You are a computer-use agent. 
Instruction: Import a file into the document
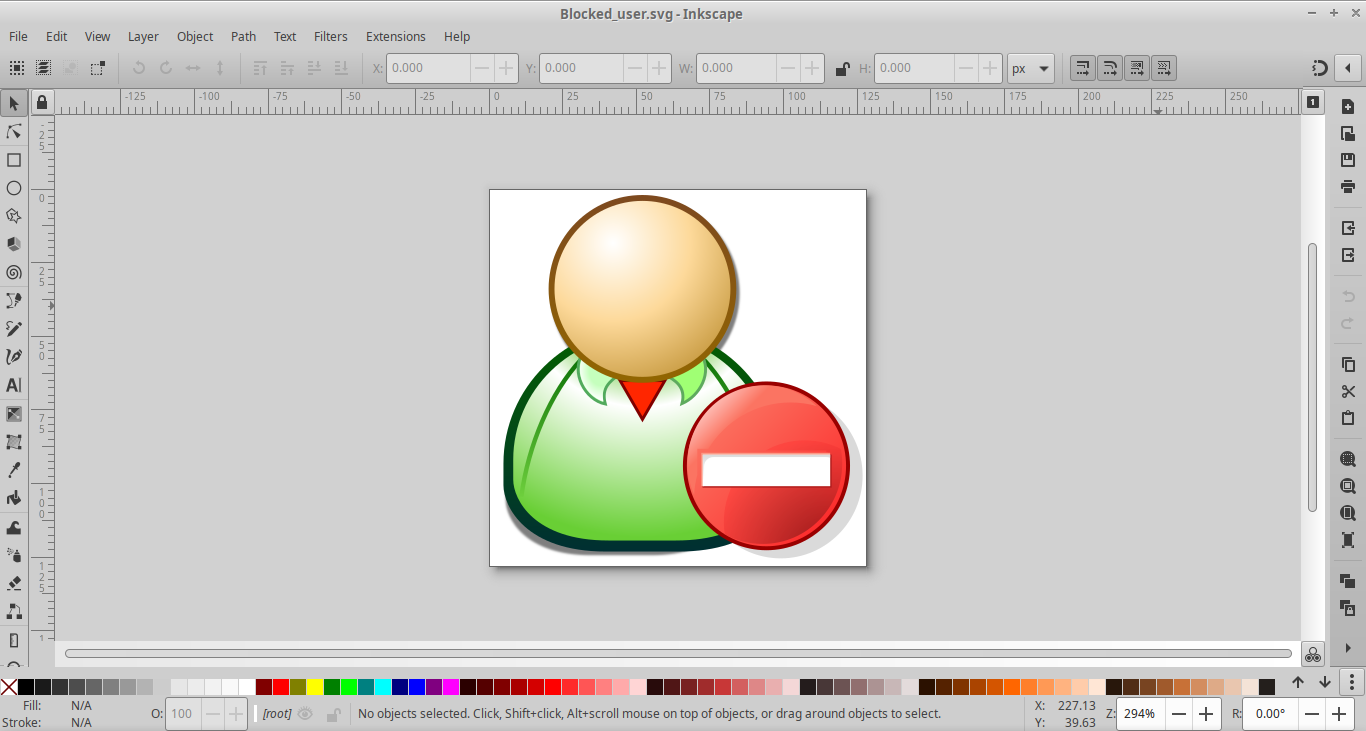(x=1348, y=228)
